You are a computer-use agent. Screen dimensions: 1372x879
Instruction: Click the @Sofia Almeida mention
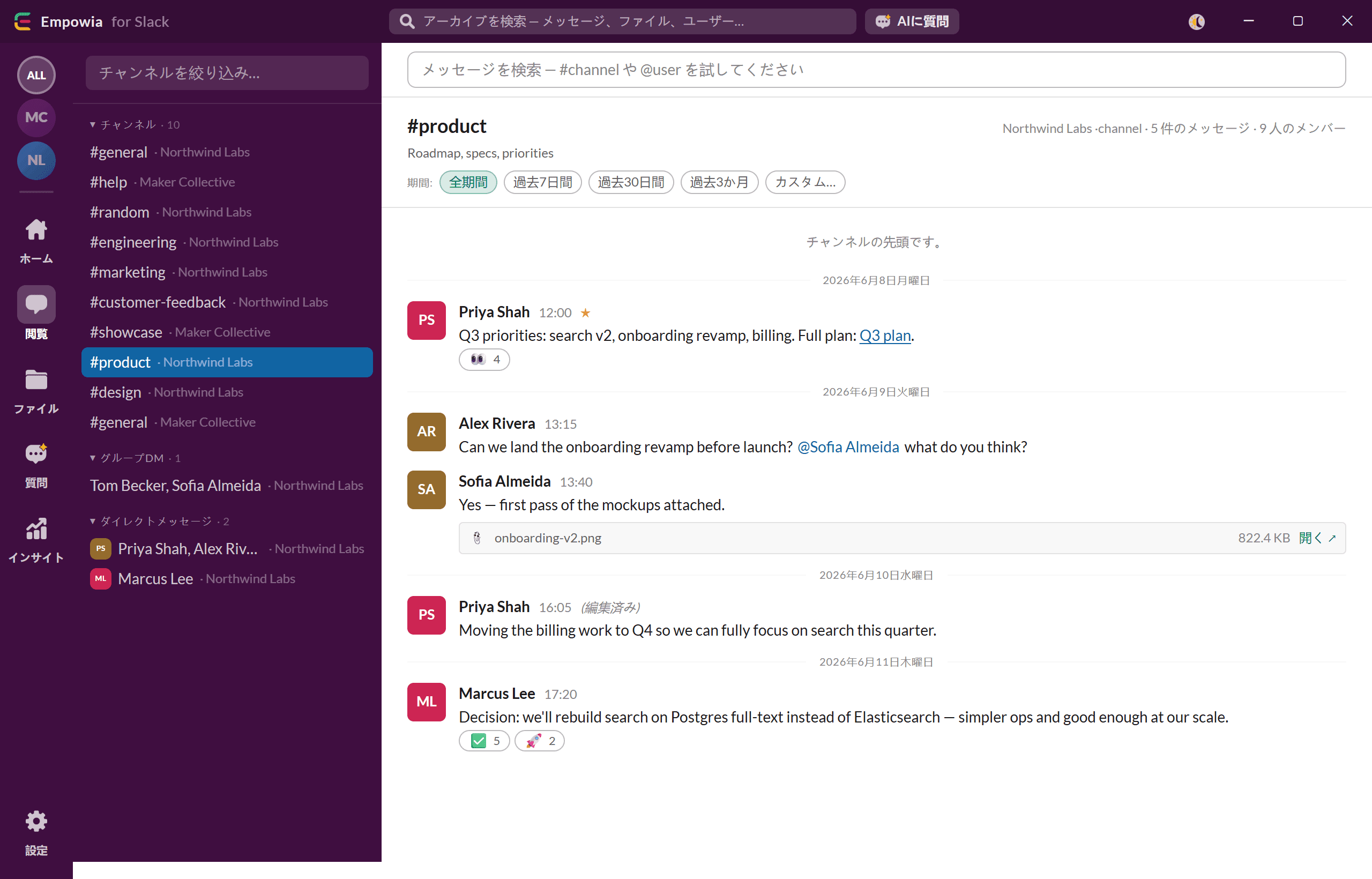click(x=848, y=447)
